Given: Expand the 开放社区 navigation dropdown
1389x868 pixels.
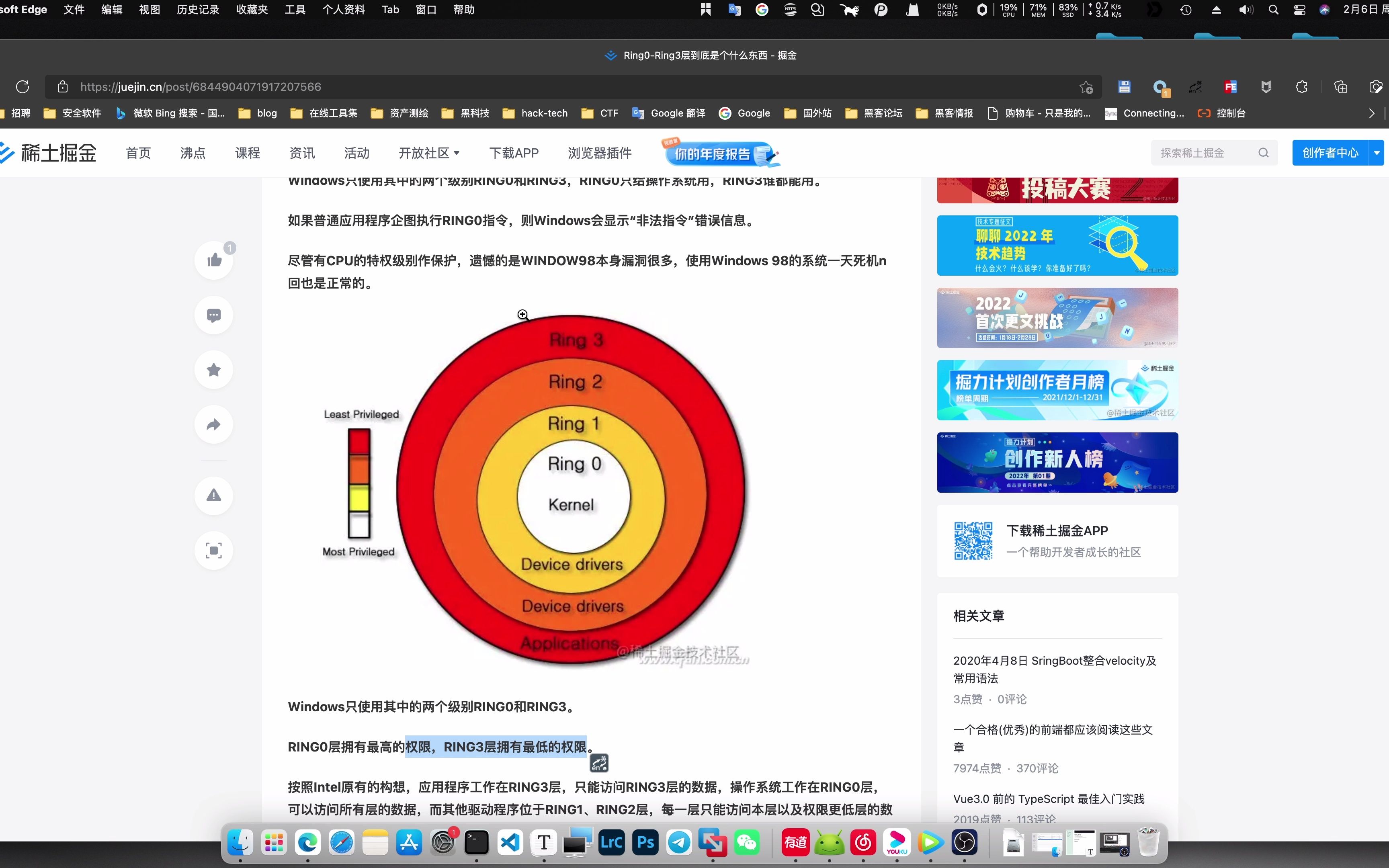Looking at the screenshot, I should (x=429, y=153).
